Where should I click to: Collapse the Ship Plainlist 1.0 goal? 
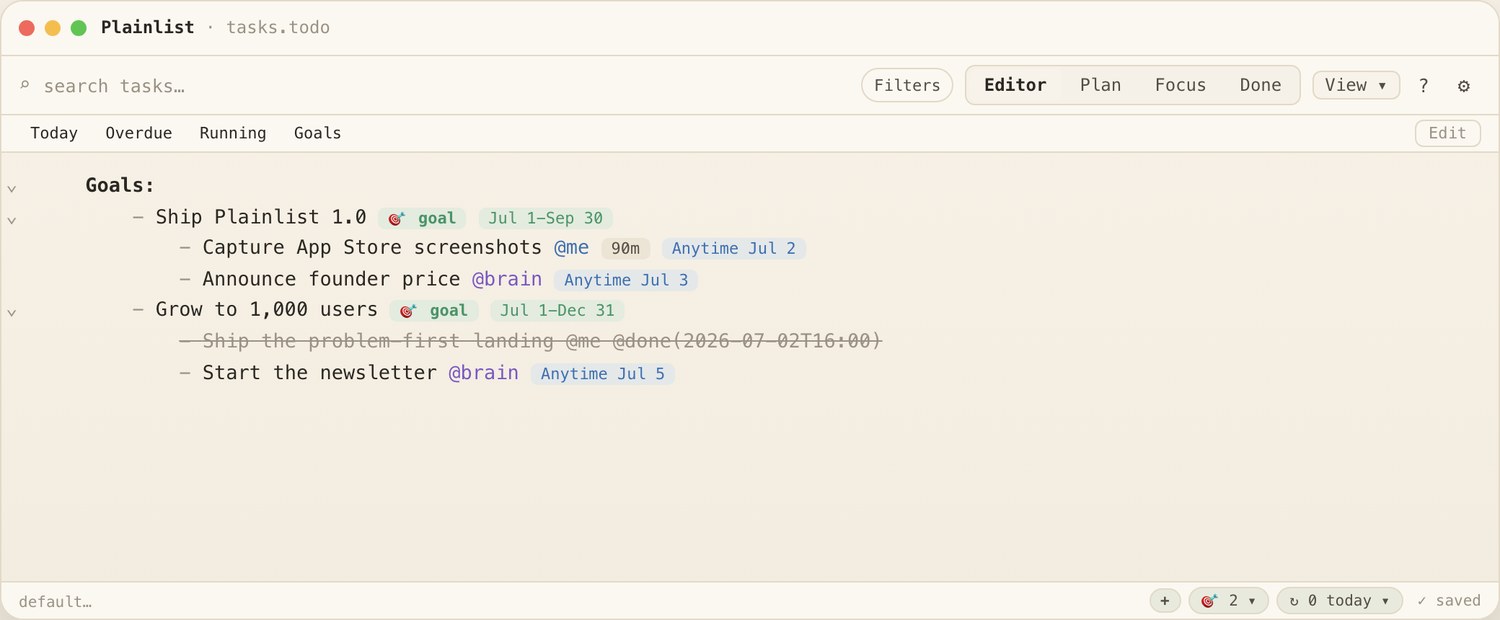coord(12,220)
